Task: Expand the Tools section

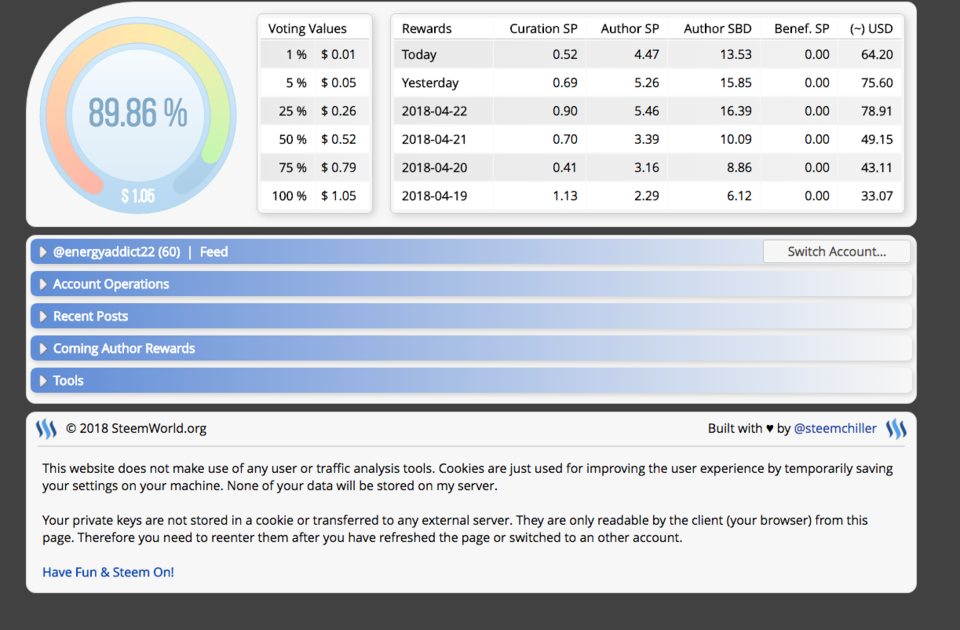Action: click(x=471, y=380)
